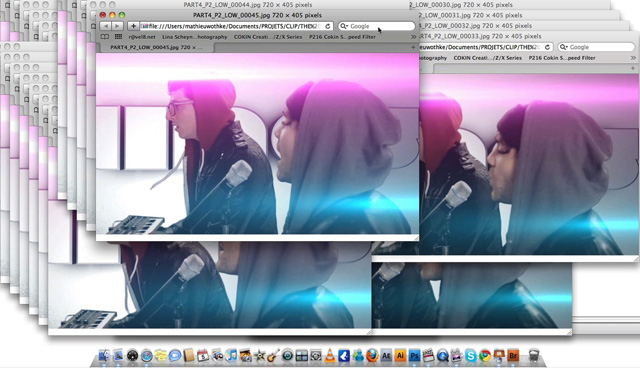Open Finder from the Dock
The image size is (640, 370).
tap(104, 356)
